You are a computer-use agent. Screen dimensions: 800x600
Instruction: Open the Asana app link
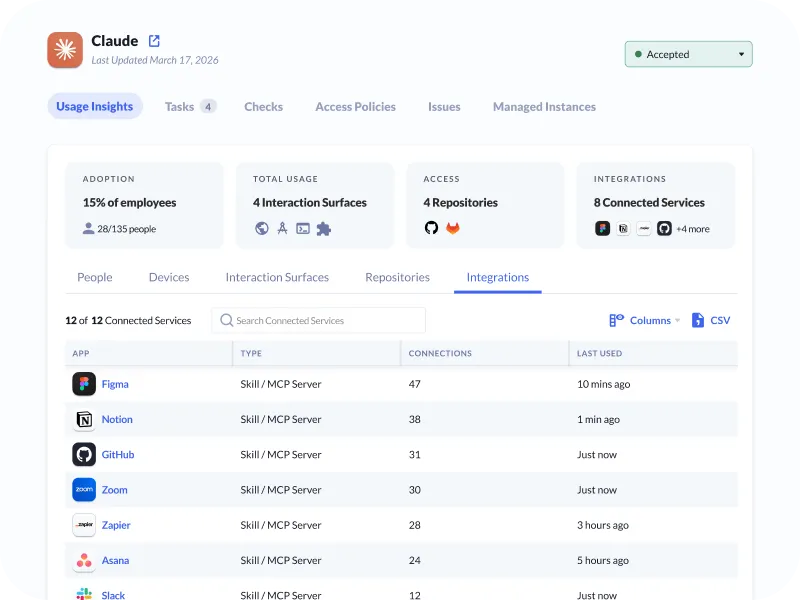point(115,560)
